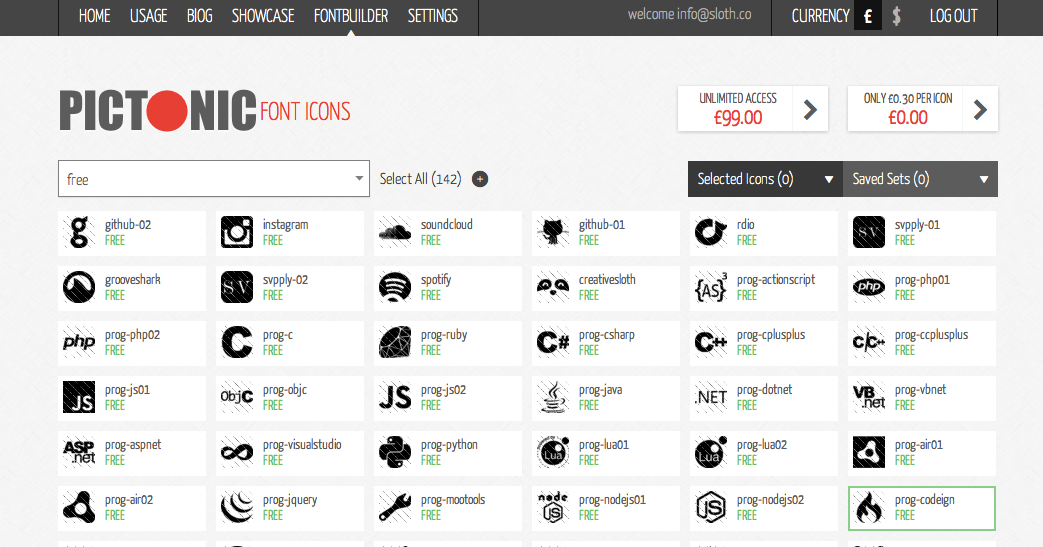Add all icons with plus button
Image resolution: width=1043 pixels, height=547 pixels.
(480, 179)
